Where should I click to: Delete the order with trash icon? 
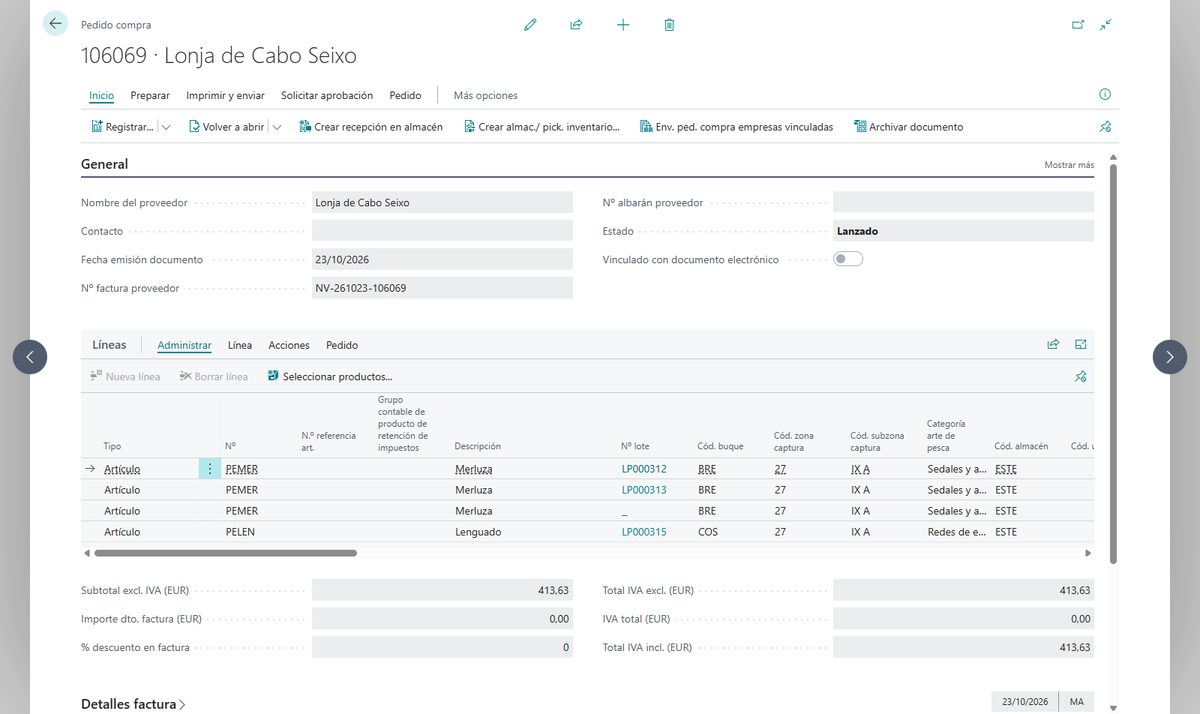[669, 25]
